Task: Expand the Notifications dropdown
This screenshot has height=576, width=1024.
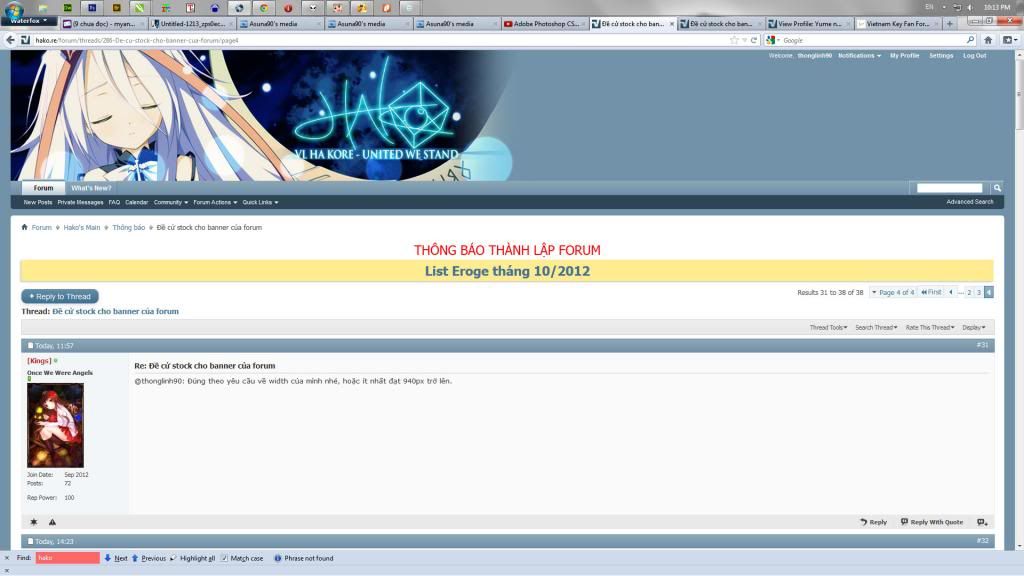Action: [x=859, y=56]
